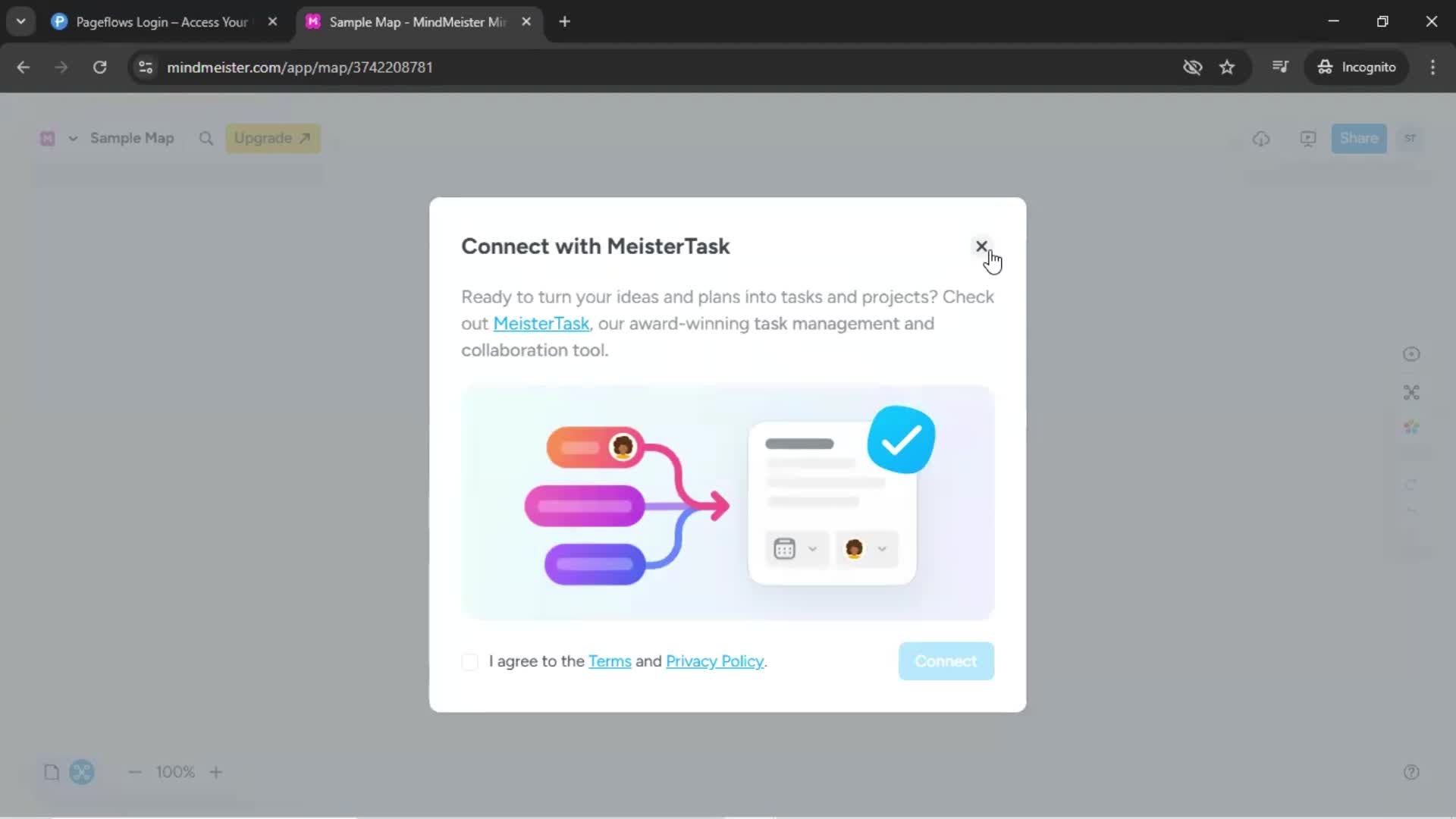View site information icon
This screenshot has width=1456, height=819.
146,67
